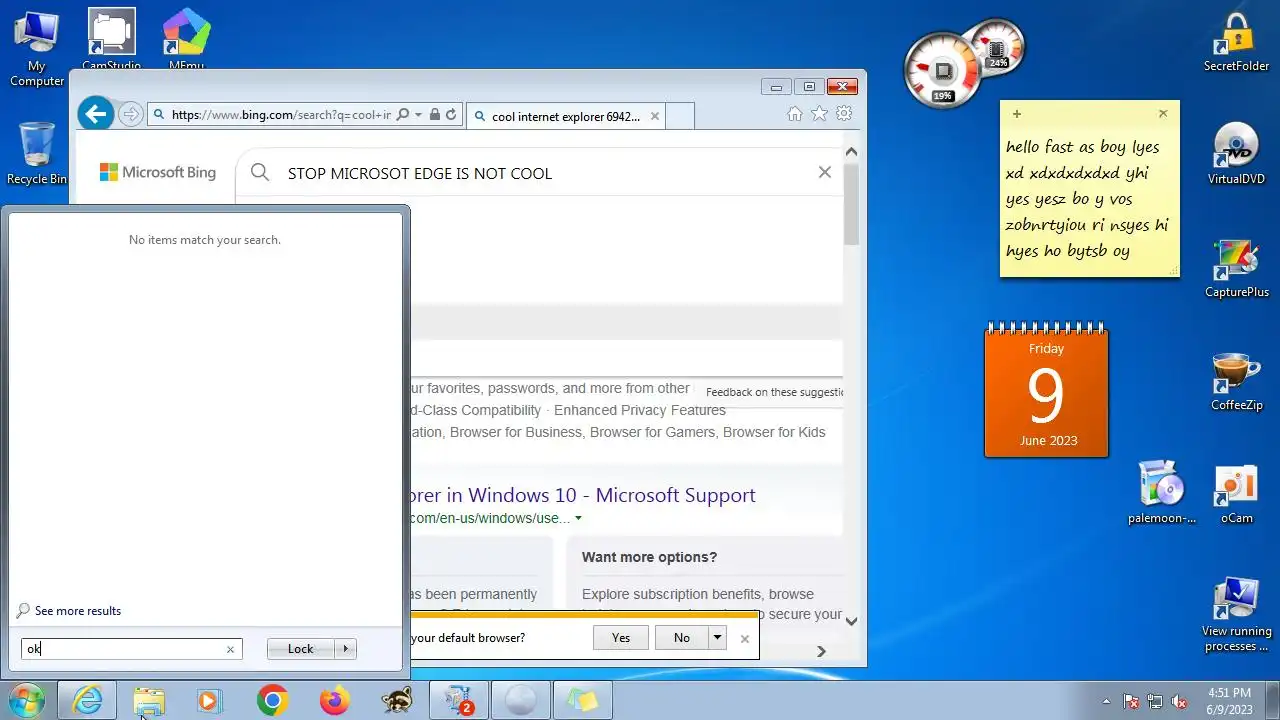Viewport: 1280px width, 720px height.
Task: Open 'Microsoft Support' search result link
Action: click(582, 495)
